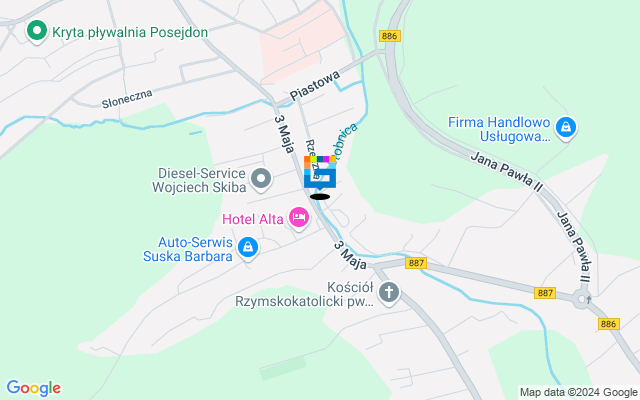Click the church cross icon marker

[389, 293]
